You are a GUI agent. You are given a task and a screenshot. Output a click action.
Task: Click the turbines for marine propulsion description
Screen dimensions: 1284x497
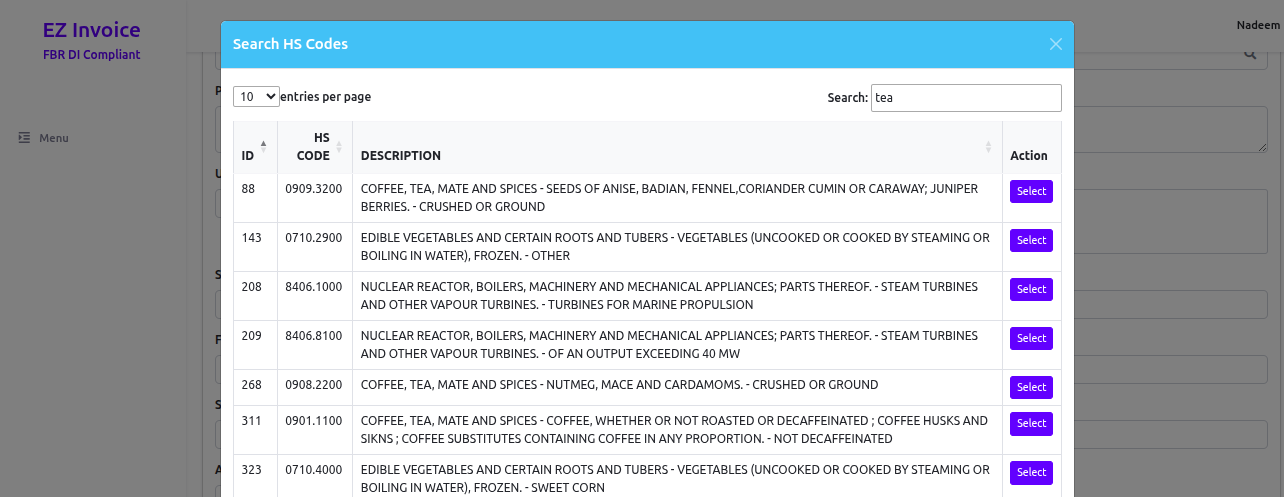point(677,296)
